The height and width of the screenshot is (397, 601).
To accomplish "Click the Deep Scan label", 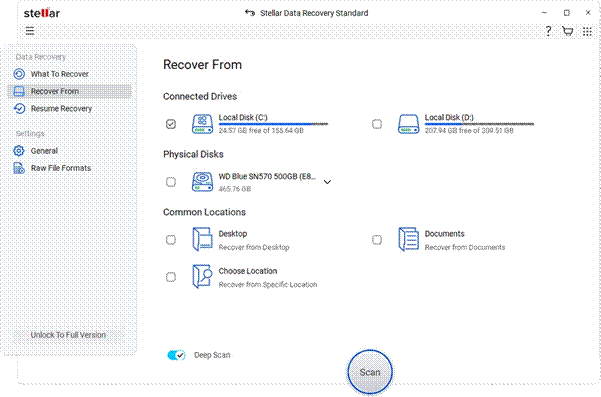I will (x=212, y=355).
